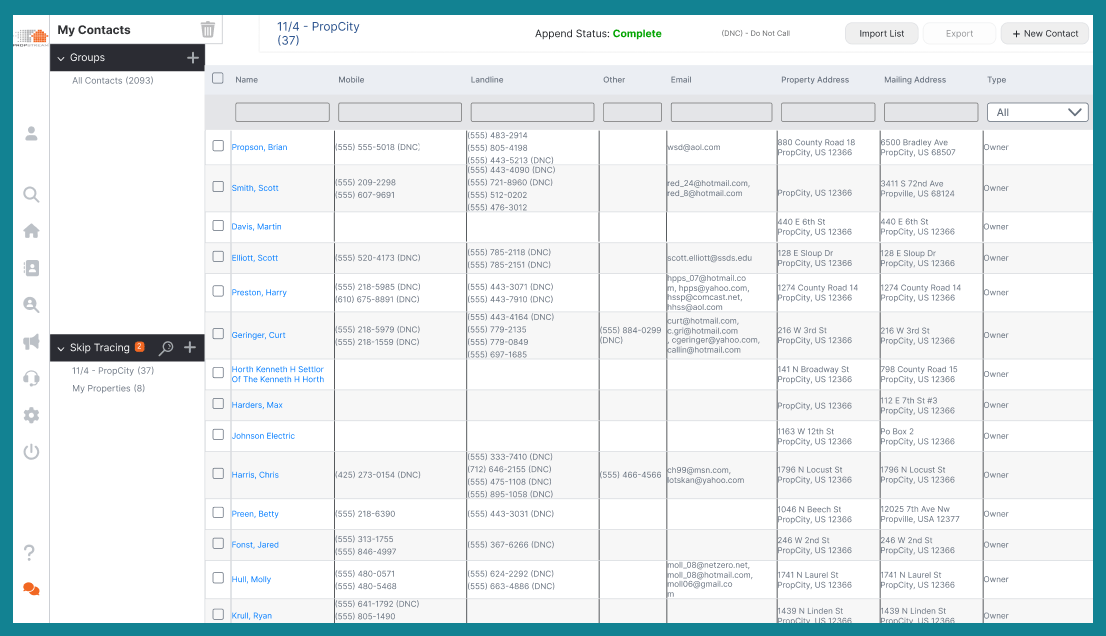Open the settings gear icon in sidebar
Screen dimensions: 1106x636
pyautogui.click(x=31, y=415)
